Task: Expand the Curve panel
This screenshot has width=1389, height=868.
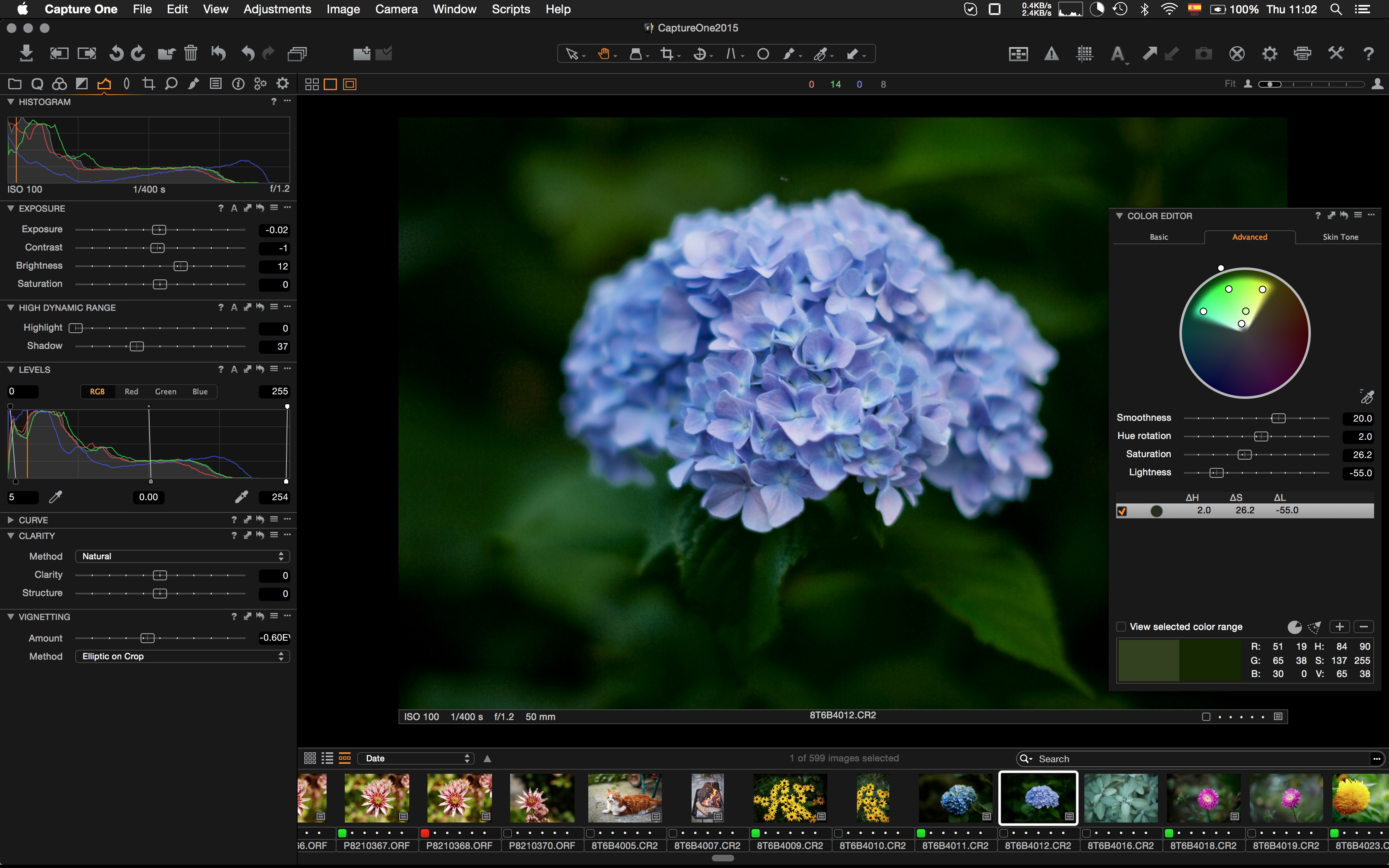Action: tap(11, 520)
